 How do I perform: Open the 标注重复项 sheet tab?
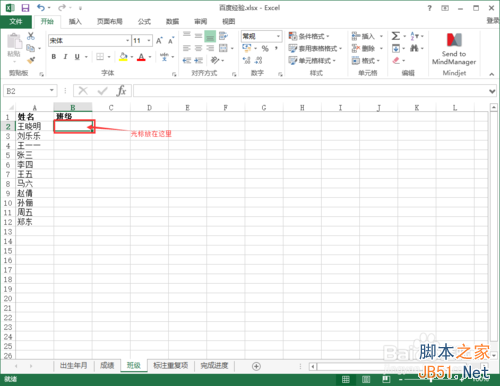171,366
